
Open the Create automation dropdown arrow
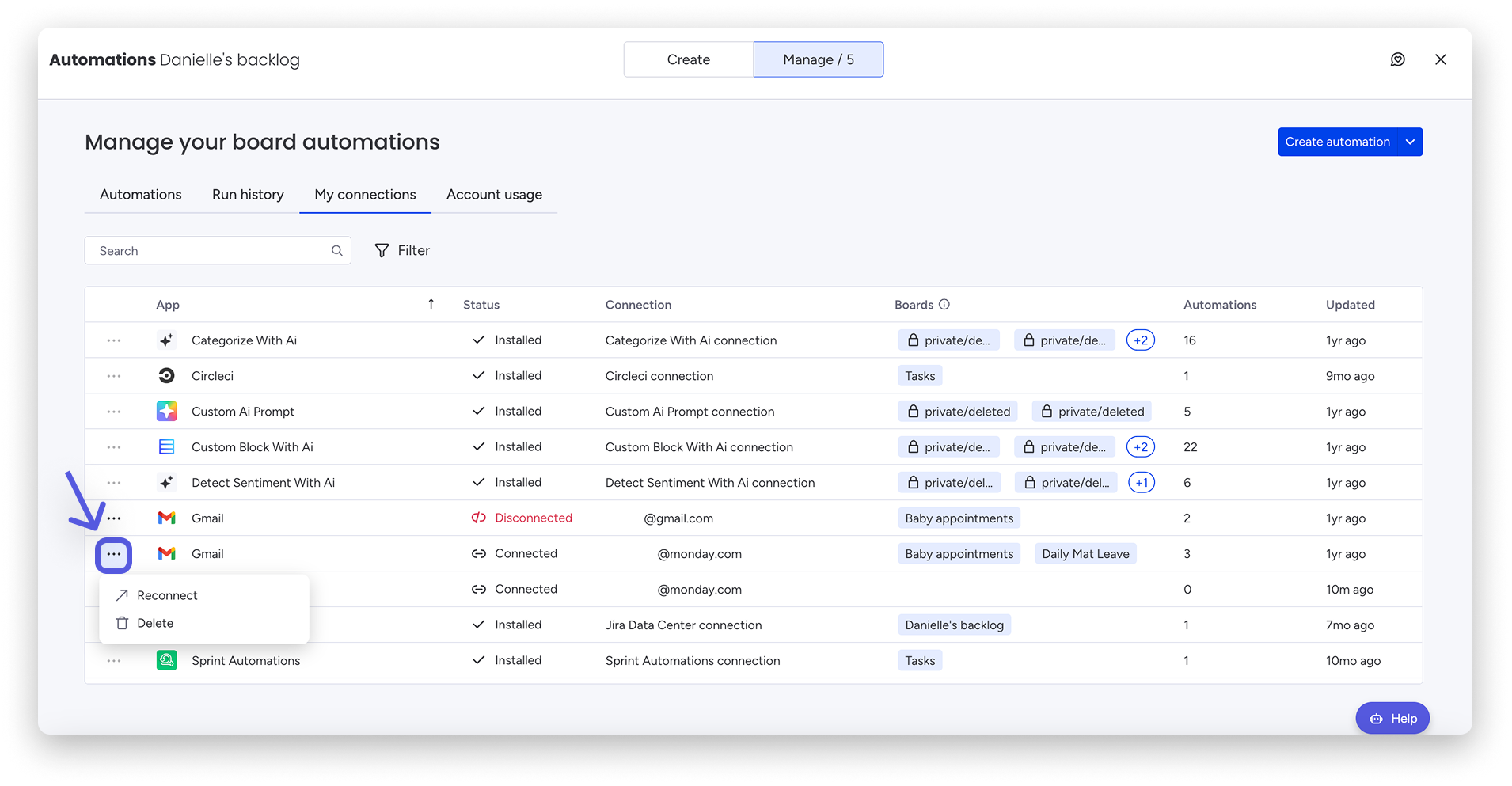click(x=1410, y=142)
